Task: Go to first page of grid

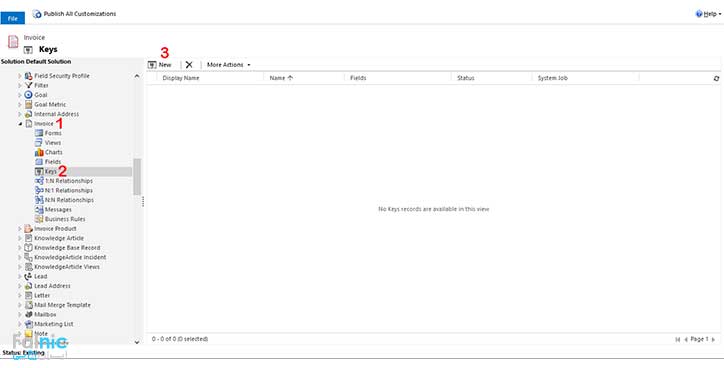Action: (678, 339)
